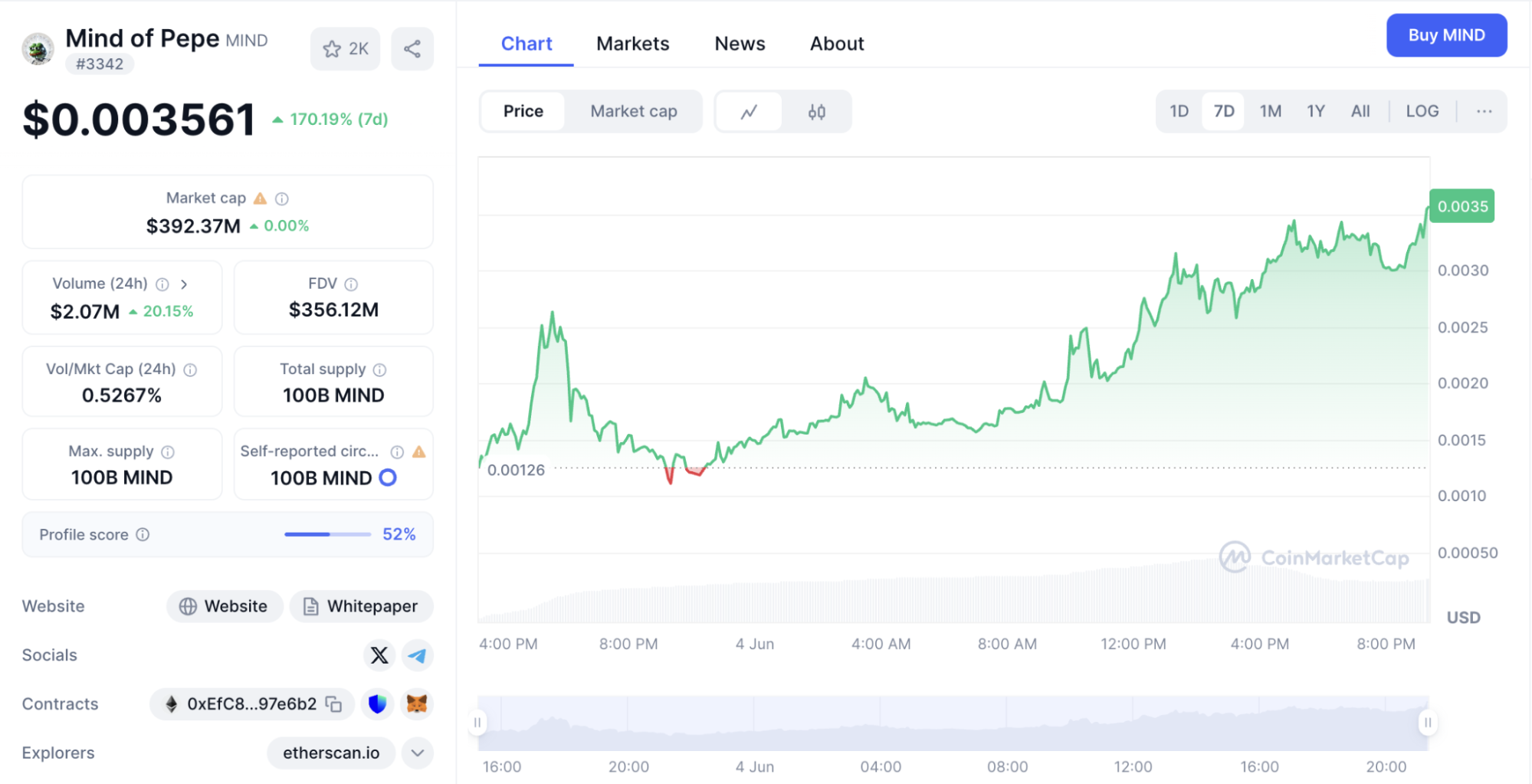Set chart range to 1Y
The height and width of the screenshot is (784, 1532).
pos(1315,111)
